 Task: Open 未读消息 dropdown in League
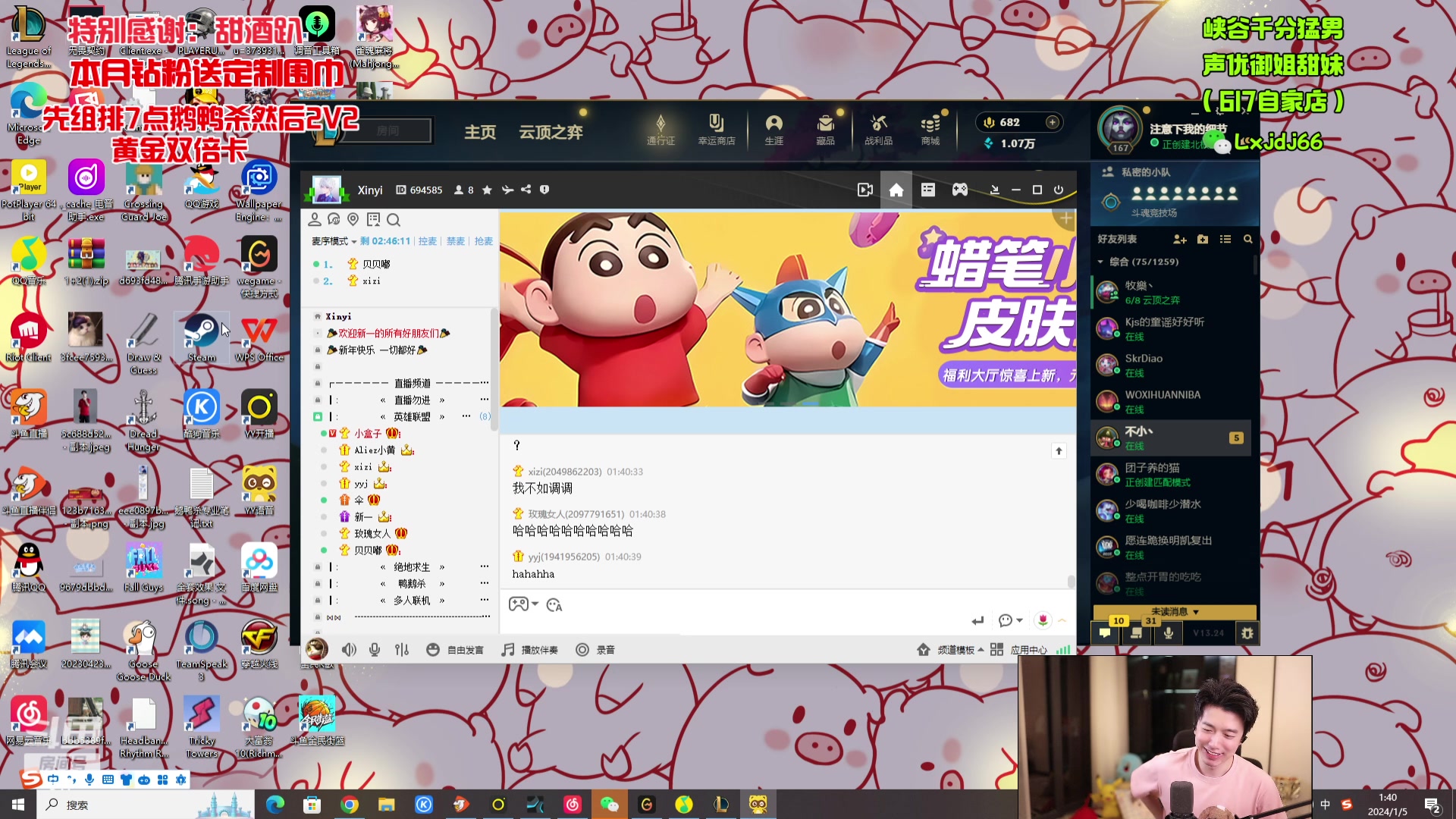(x=1175, y=612)
